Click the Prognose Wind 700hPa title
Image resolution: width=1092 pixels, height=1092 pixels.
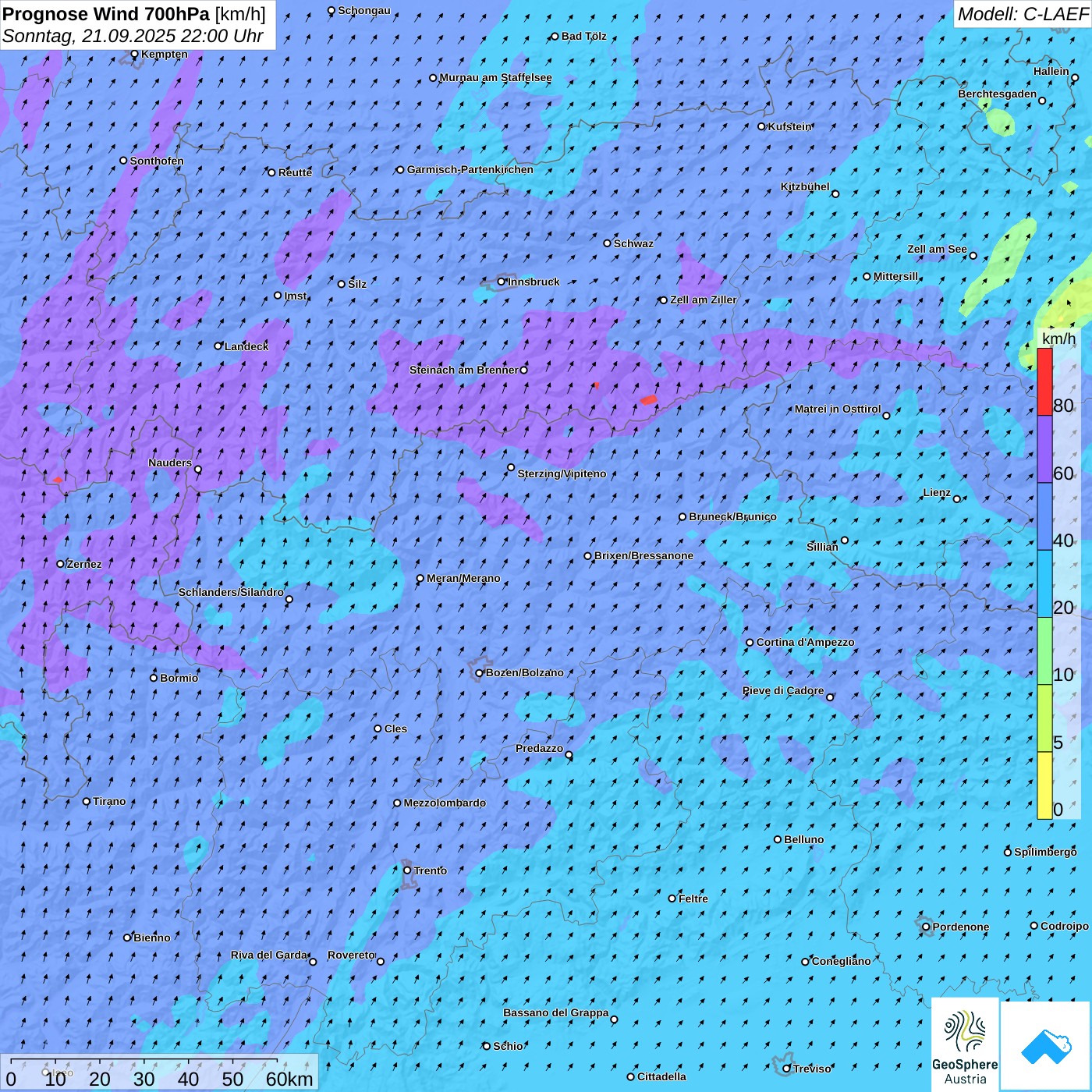click(106, 14)
